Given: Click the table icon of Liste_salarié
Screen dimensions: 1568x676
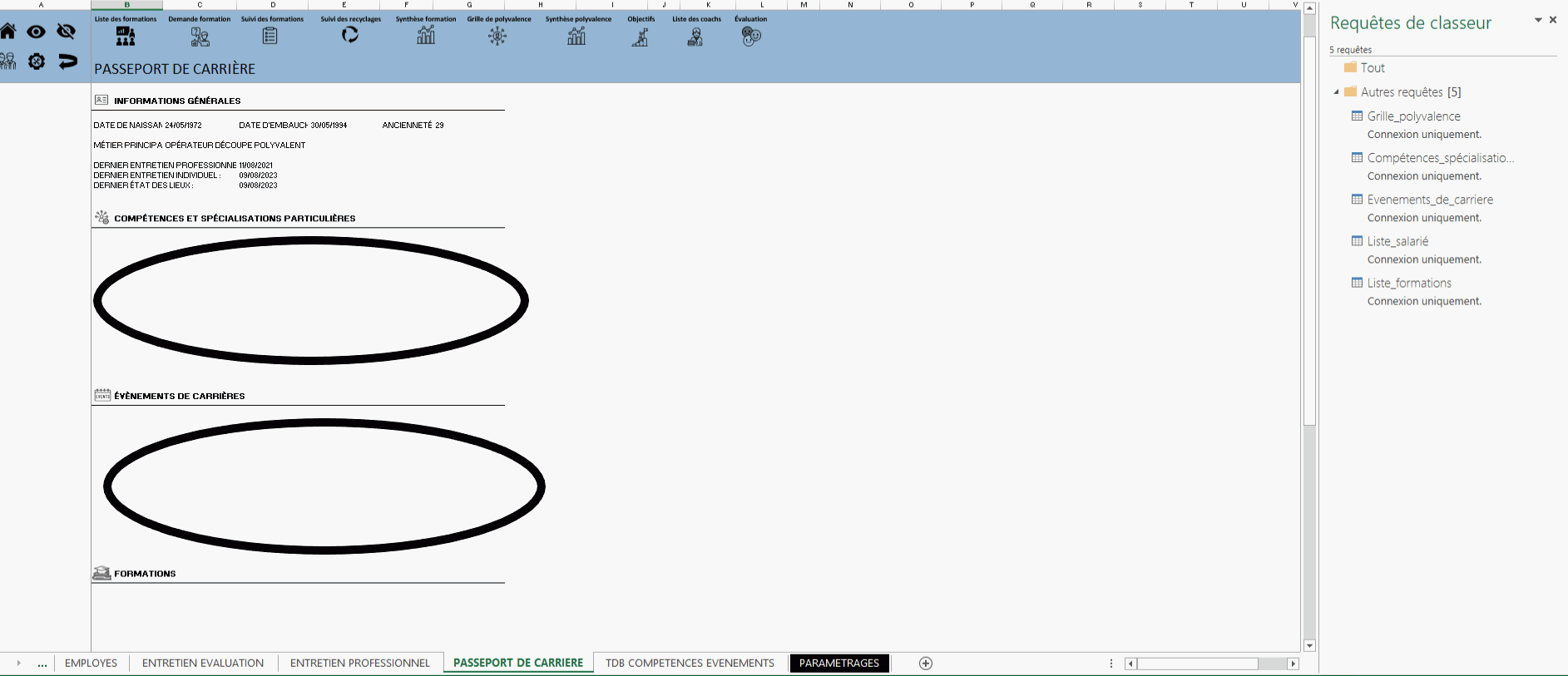Looking at the screenshot, I should [1357, 241].
